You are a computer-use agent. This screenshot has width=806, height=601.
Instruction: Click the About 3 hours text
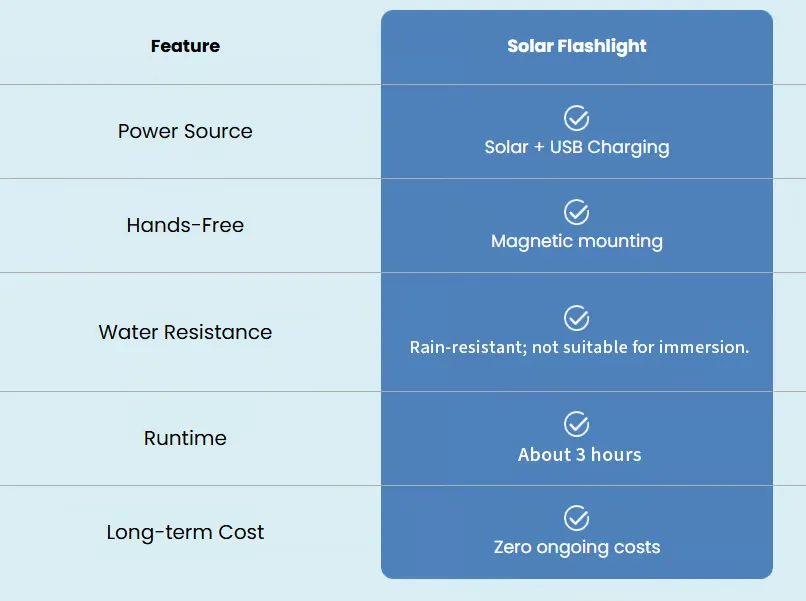pos(579,454)
